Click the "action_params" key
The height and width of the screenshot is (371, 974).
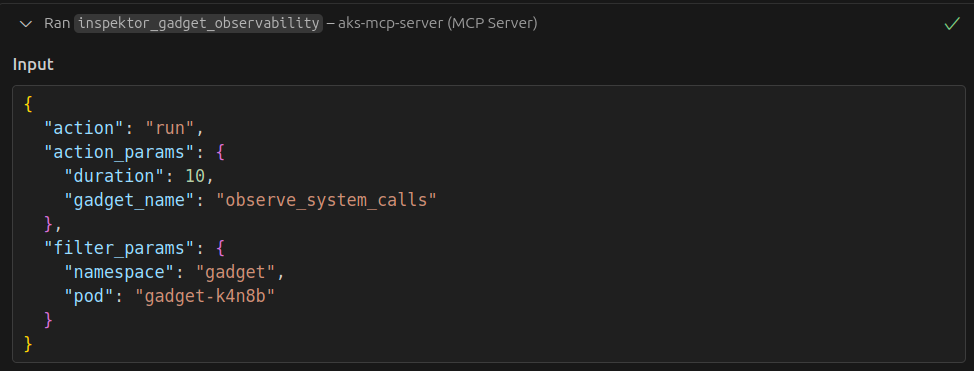(x=115, y=152)
